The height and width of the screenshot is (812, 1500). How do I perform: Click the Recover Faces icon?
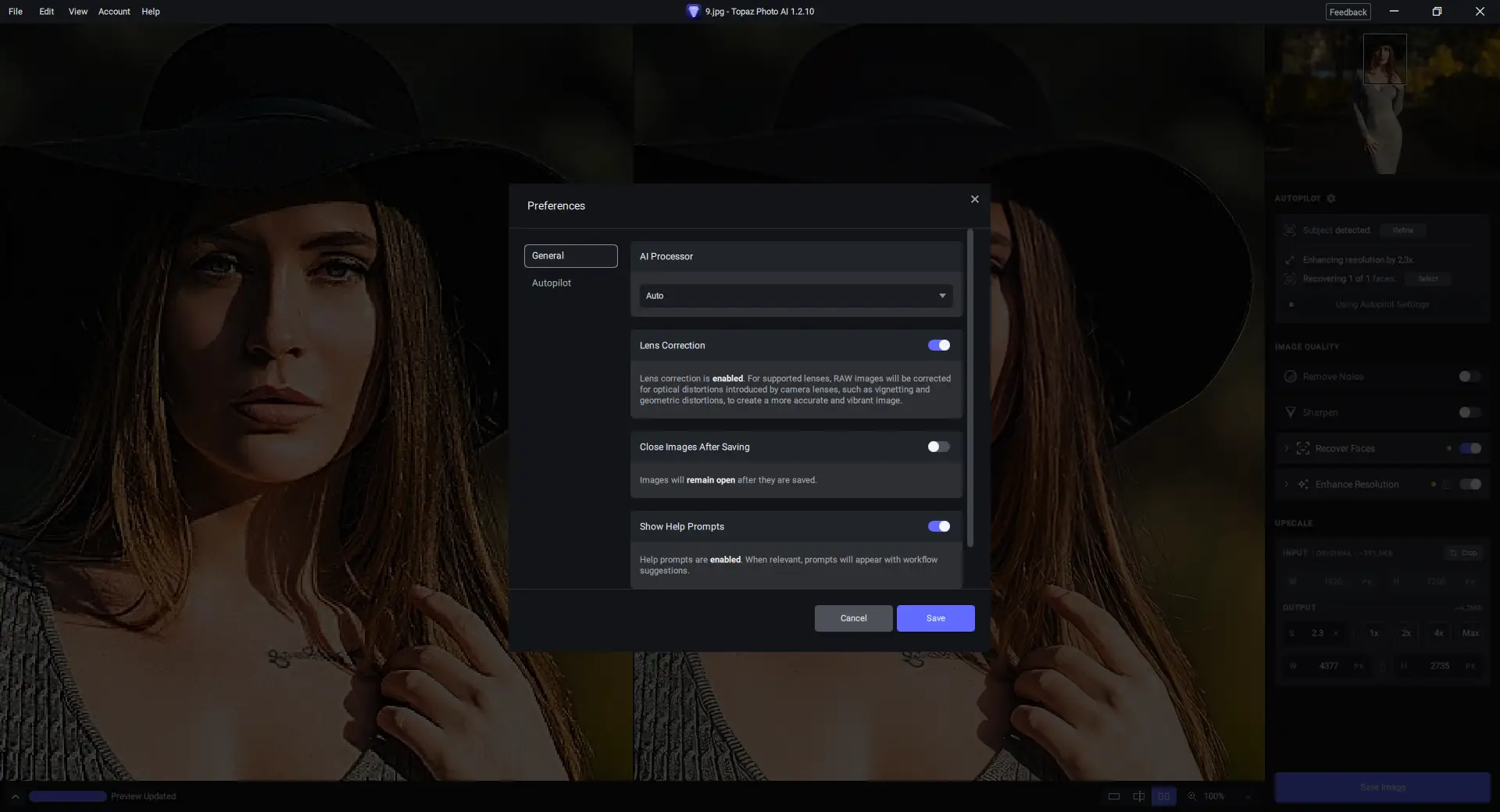point(1303,448)
